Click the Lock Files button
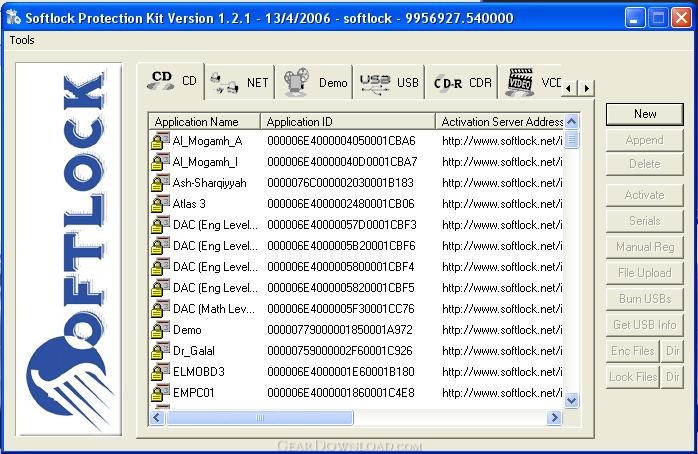This screenshot has width=698, height=454. 633,377
